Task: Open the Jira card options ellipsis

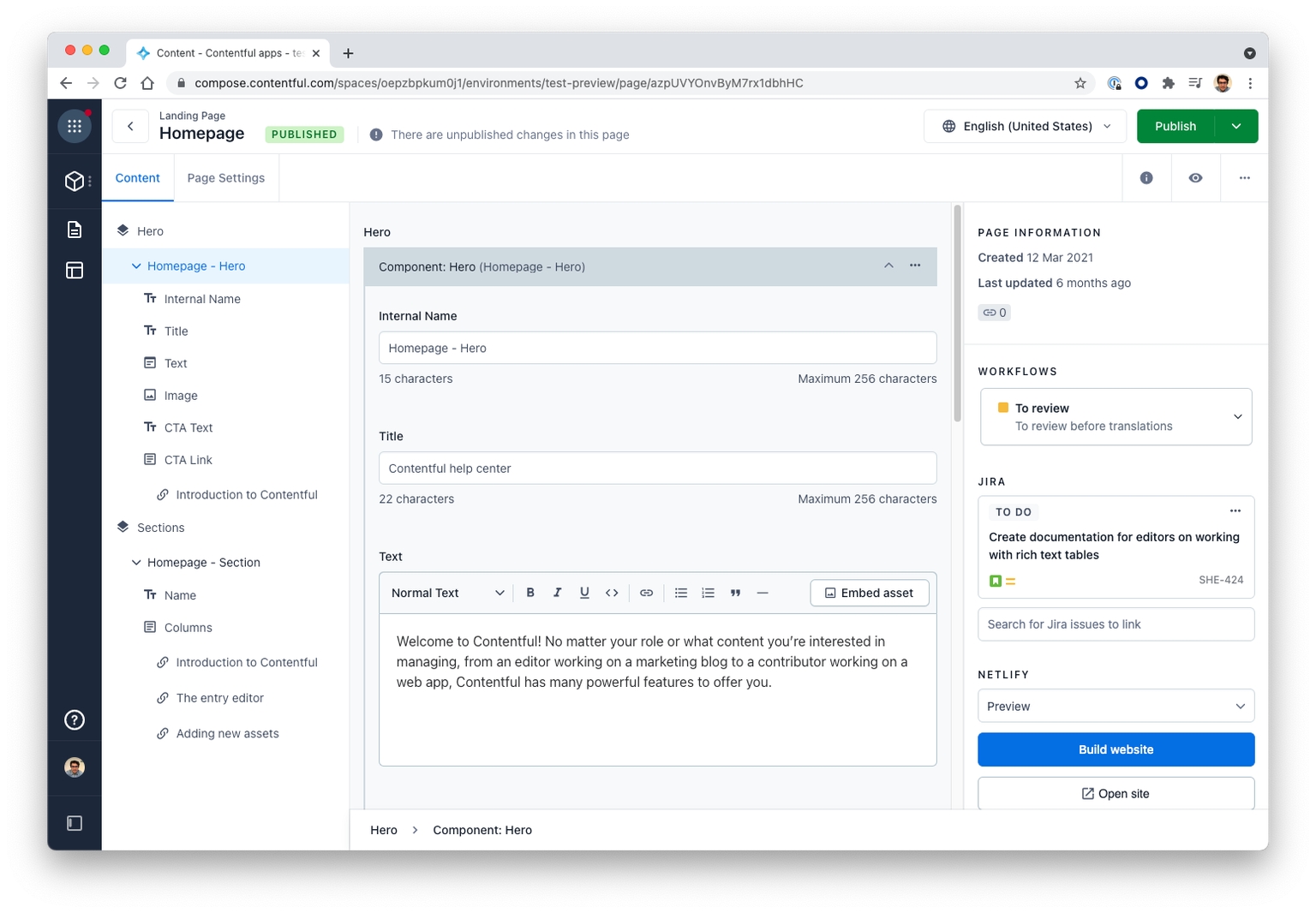Action: (1235, 510)
